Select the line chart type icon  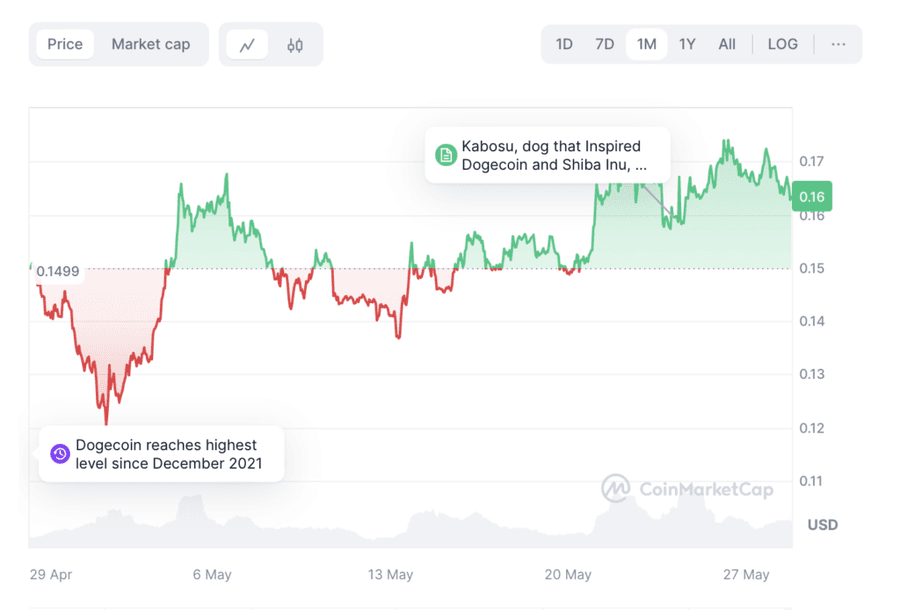click(x=248, y=44)
